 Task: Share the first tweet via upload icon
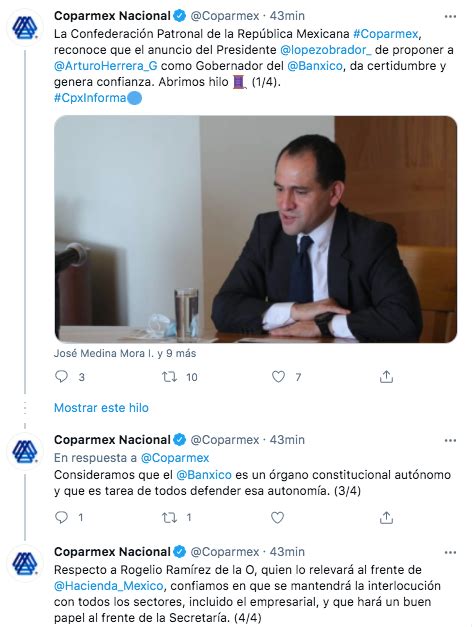coord(386,376)
